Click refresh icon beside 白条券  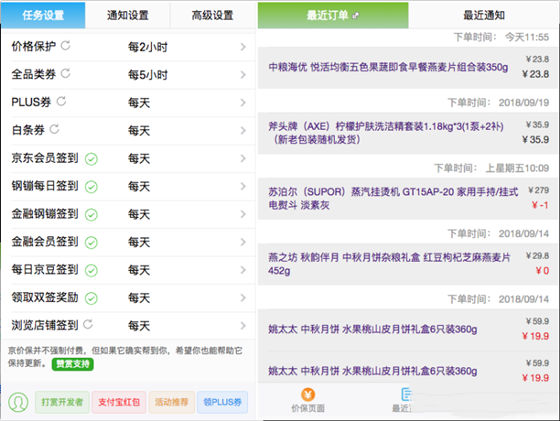pyautogui.click(x=54, y=129)
